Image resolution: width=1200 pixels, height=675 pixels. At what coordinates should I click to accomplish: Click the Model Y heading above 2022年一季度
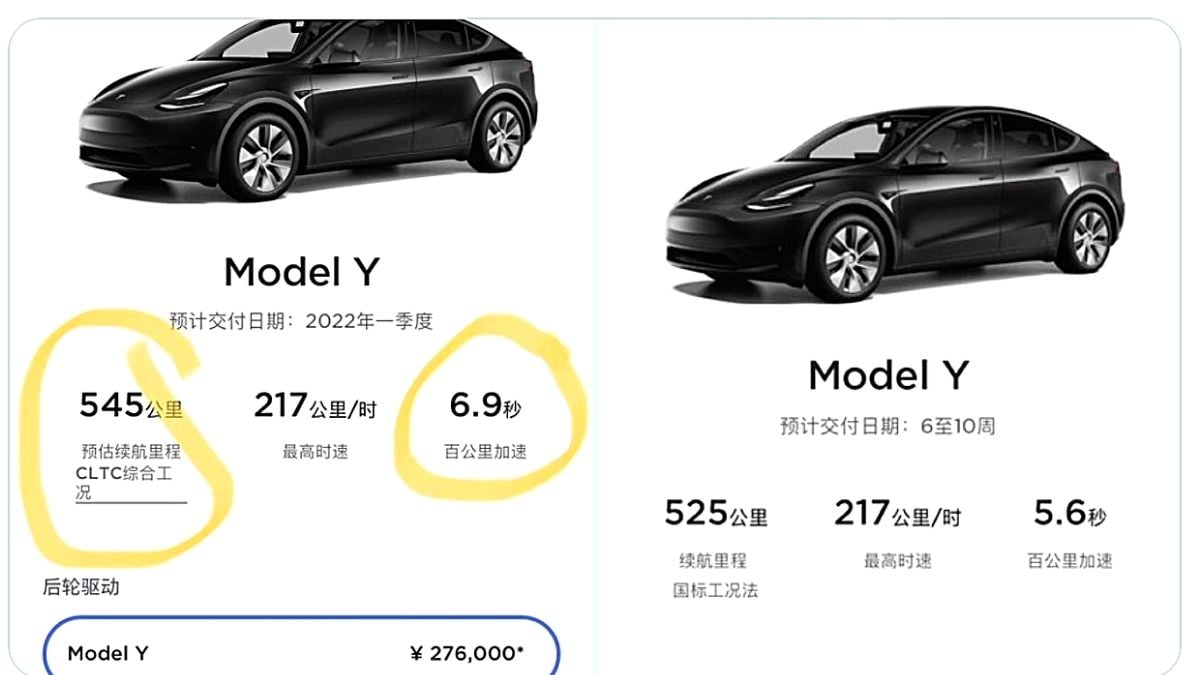click(301, 271)
